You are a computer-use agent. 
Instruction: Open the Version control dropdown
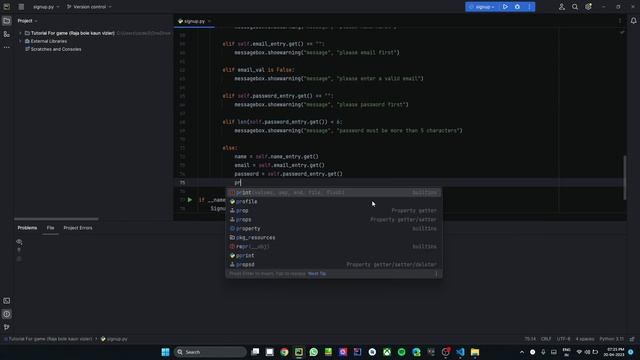click(x=89, y=7)
